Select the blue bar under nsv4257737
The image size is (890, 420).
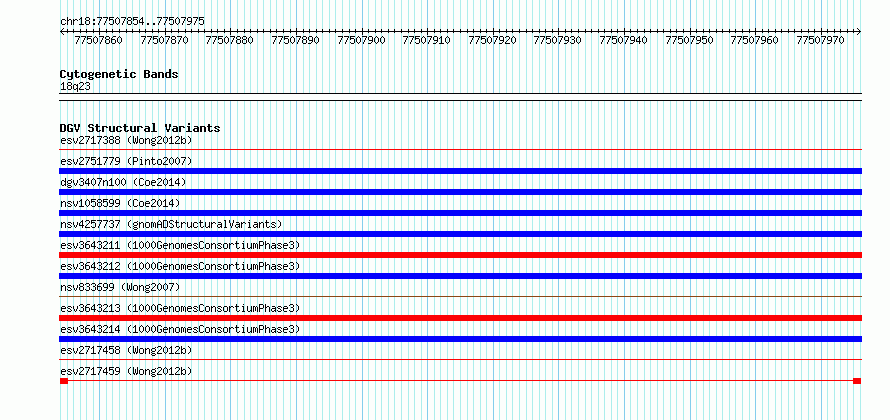pyautogui.click(x=460, y=234)
